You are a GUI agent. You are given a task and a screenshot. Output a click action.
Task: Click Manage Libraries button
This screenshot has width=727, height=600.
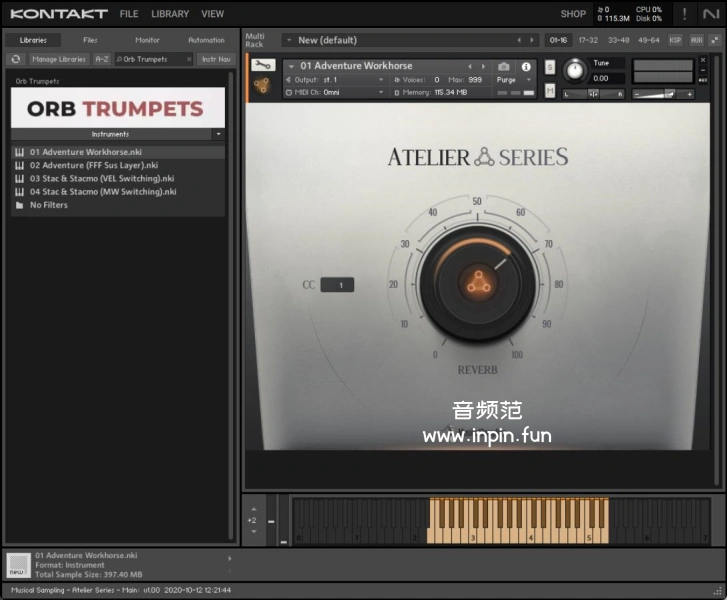click(59, 59)
